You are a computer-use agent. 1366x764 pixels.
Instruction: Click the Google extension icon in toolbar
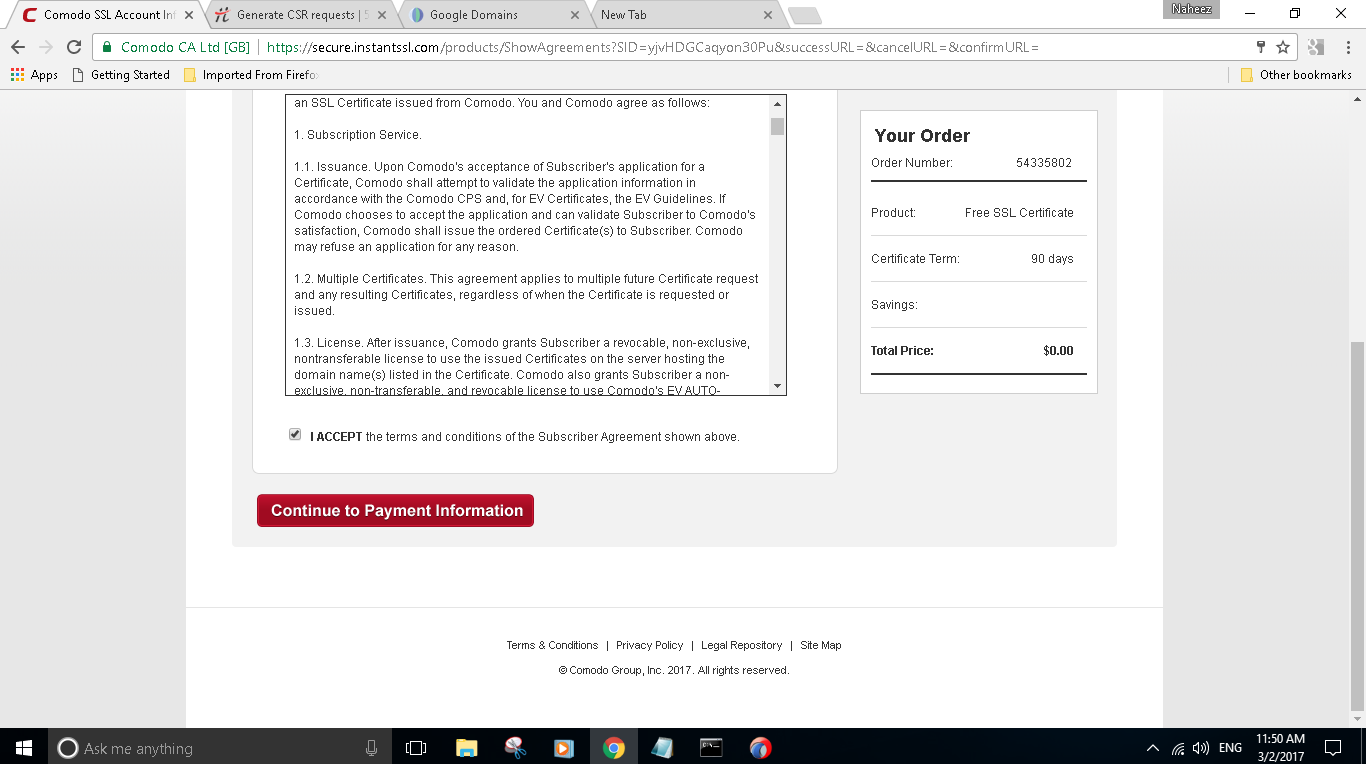(1316, 47)
